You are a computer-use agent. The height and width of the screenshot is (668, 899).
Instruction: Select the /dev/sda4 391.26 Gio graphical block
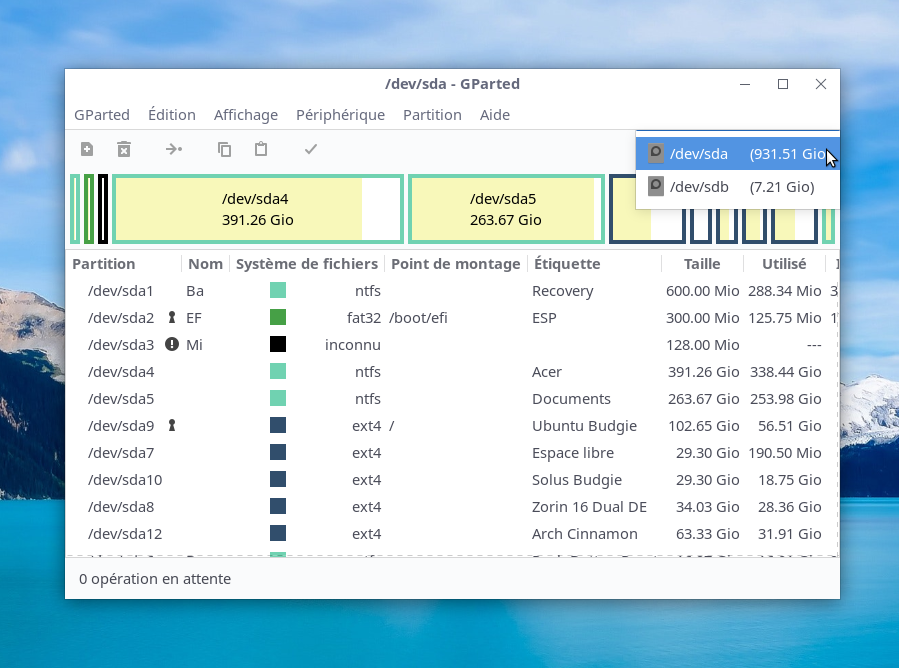[x=257, y=209]
